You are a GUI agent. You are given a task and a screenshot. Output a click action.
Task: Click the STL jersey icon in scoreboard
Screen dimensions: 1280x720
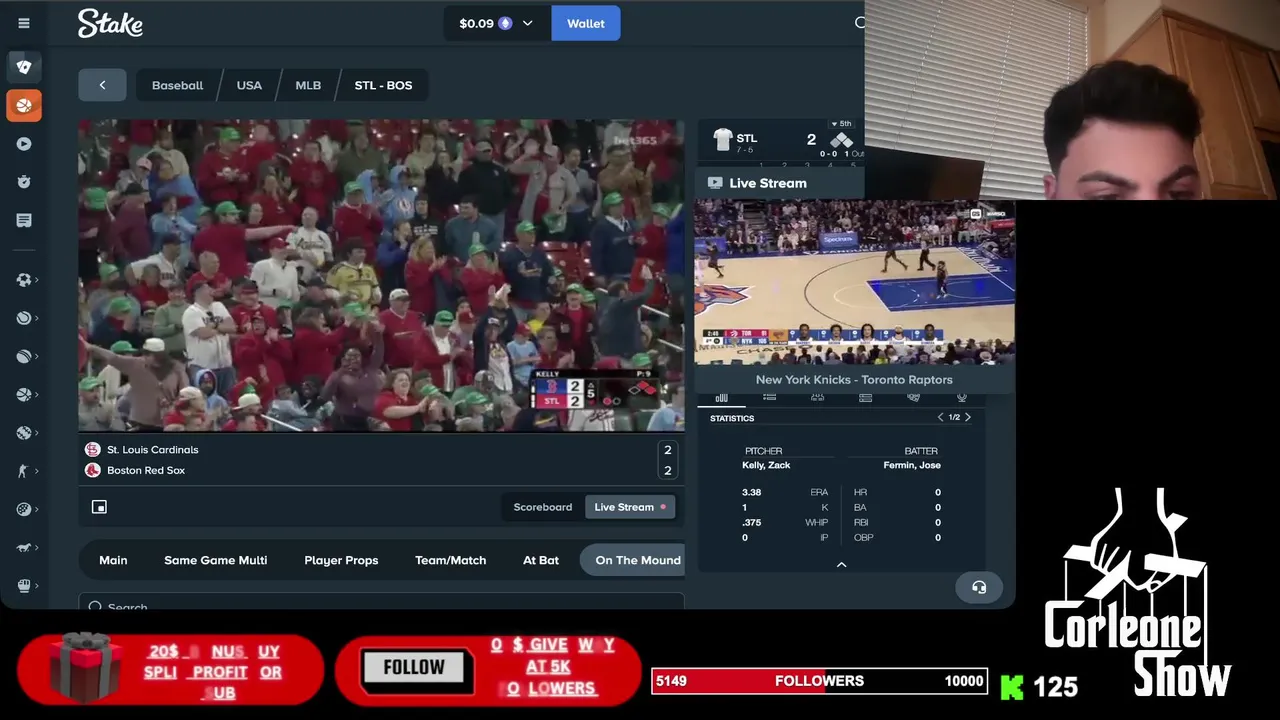tap(722, 139)
